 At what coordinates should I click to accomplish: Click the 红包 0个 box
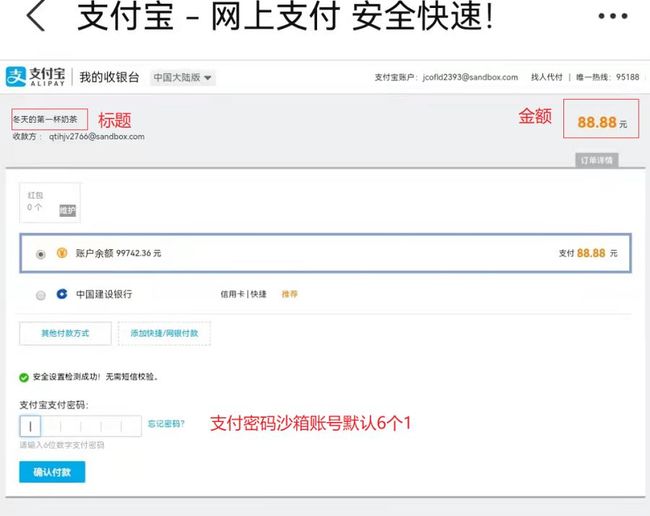pyautogui.click(x=50, y=203)
